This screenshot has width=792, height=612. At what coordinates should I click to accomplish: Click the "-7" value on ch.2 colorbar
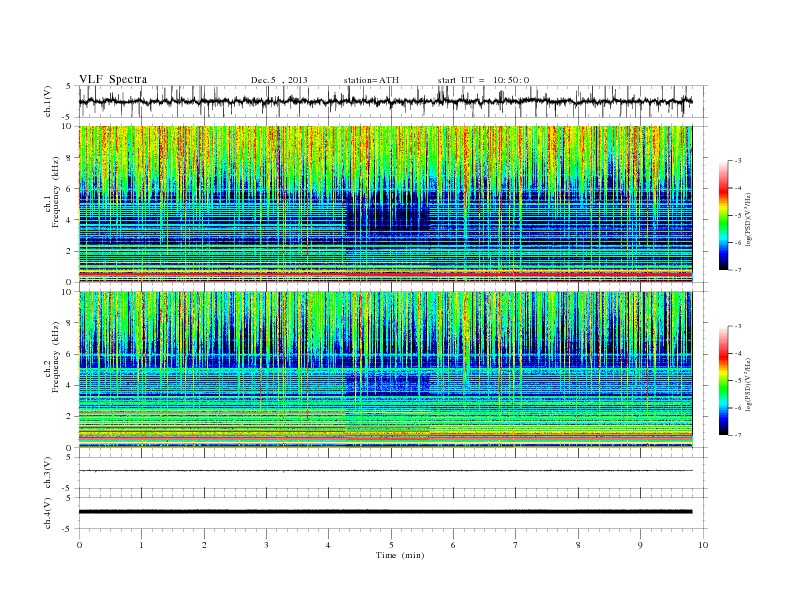[738, 435]
